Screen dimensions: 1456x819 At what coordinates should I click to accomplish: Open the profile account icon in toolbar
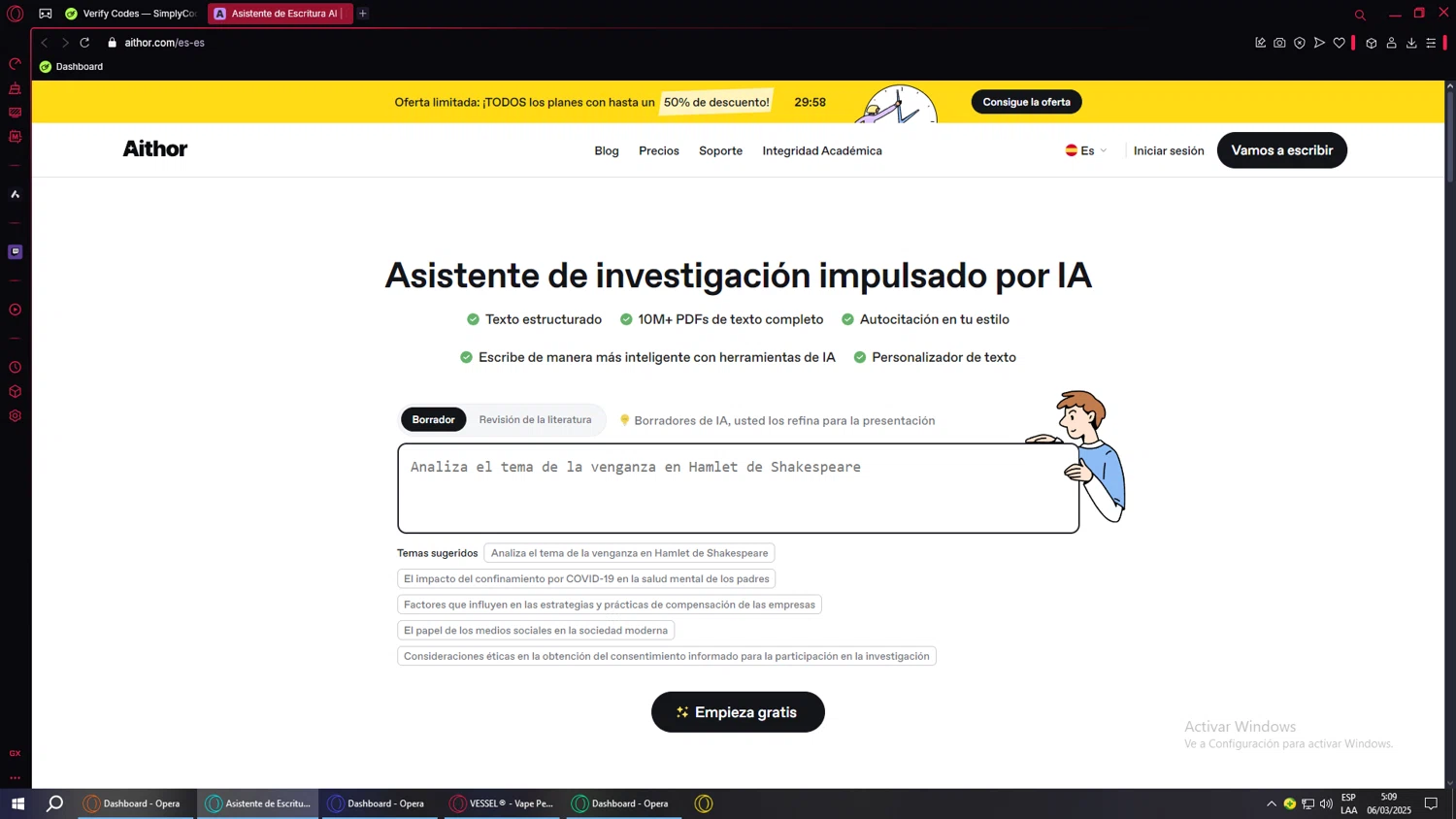coord(1391,43)
